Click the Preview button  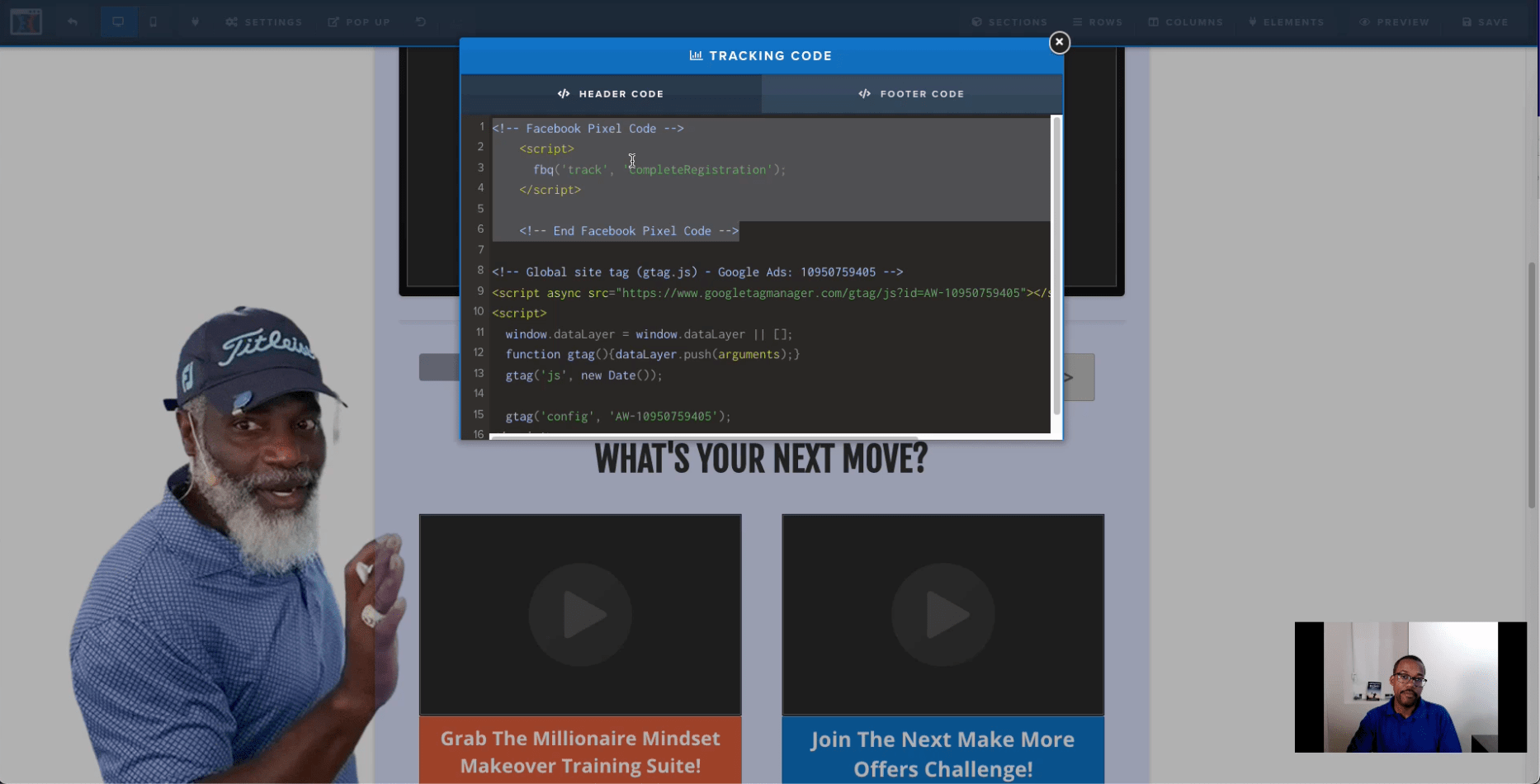[x=1394, y=22]
